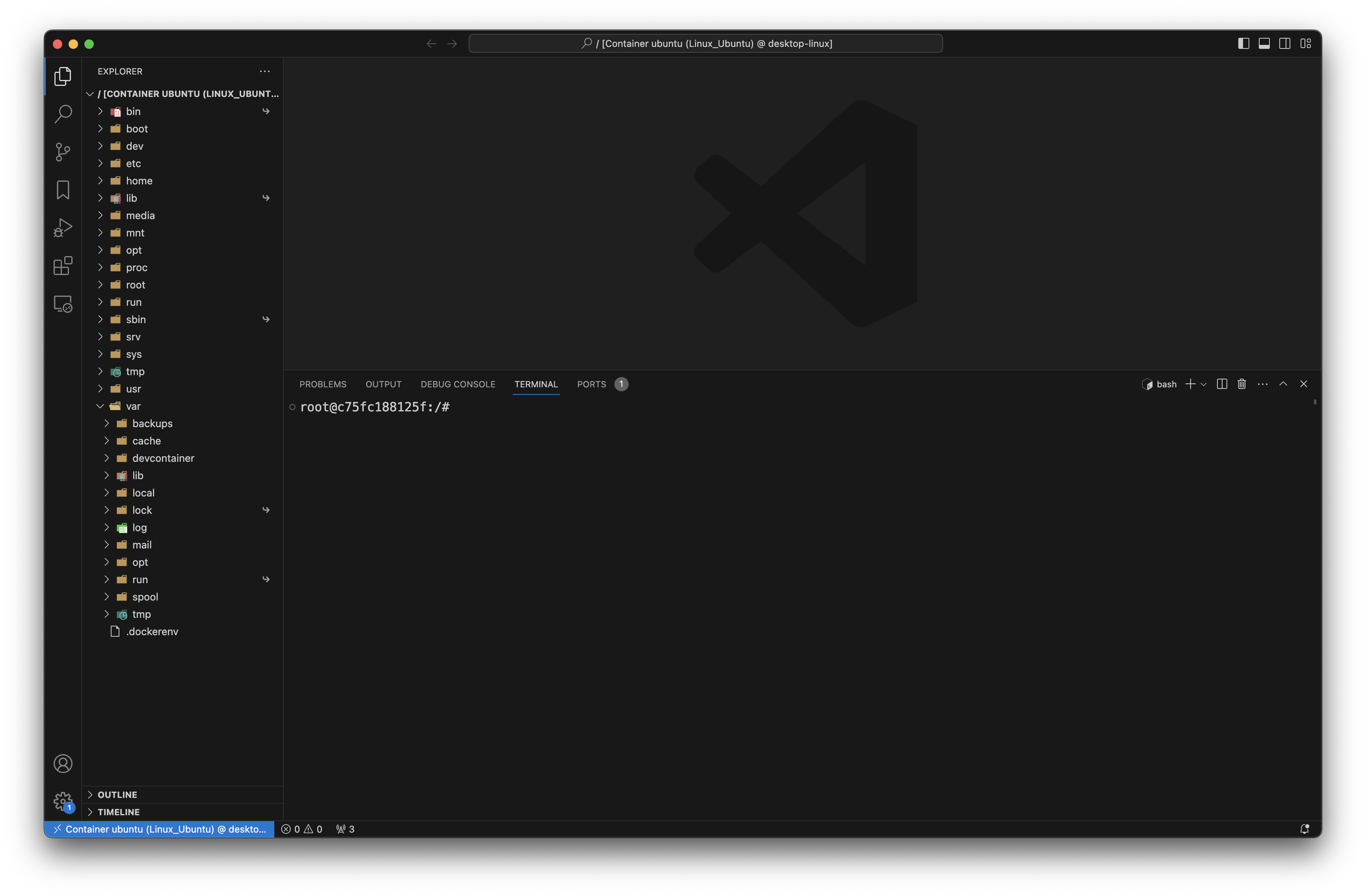1366x896 pixels.
Task: Open errors and warnings status indicator
Action: pyautogui.click(x=302, y=829)
